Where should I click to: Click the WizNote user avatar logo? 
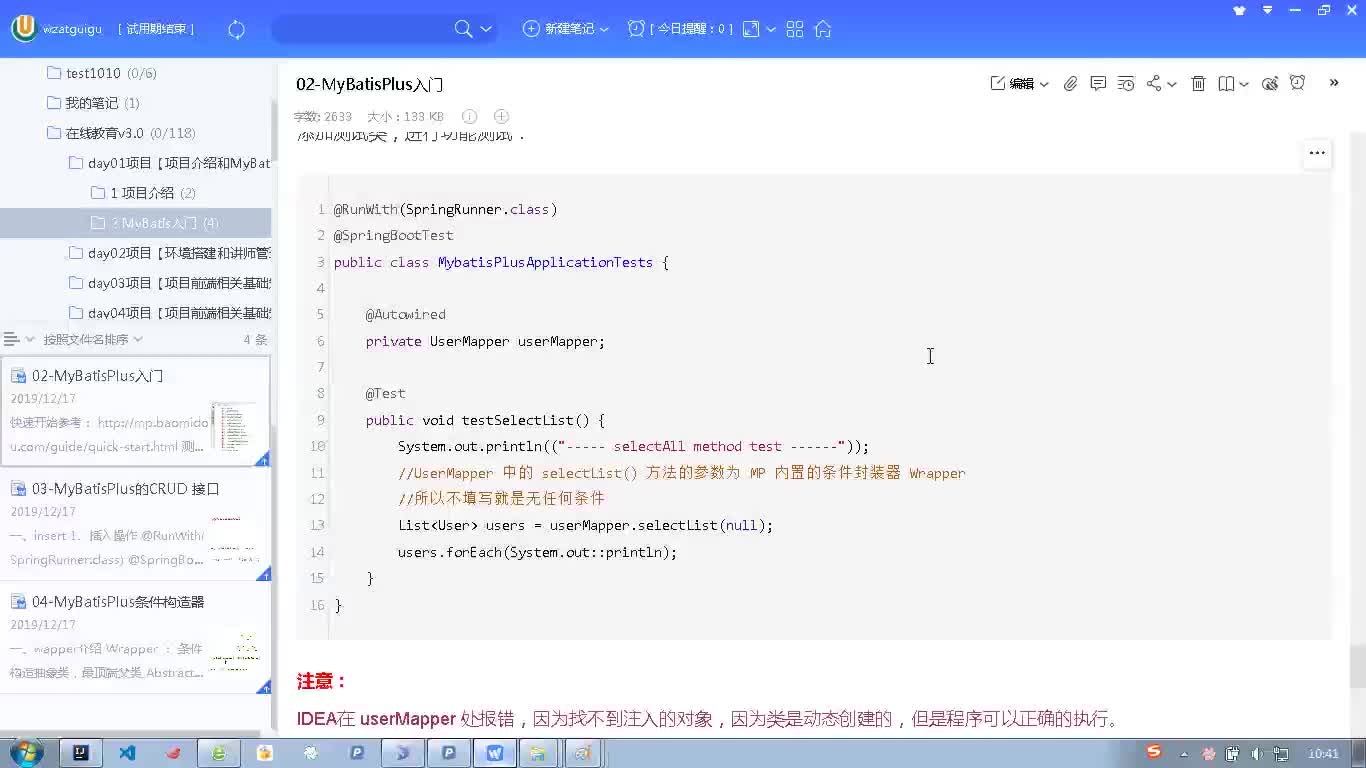24,28
